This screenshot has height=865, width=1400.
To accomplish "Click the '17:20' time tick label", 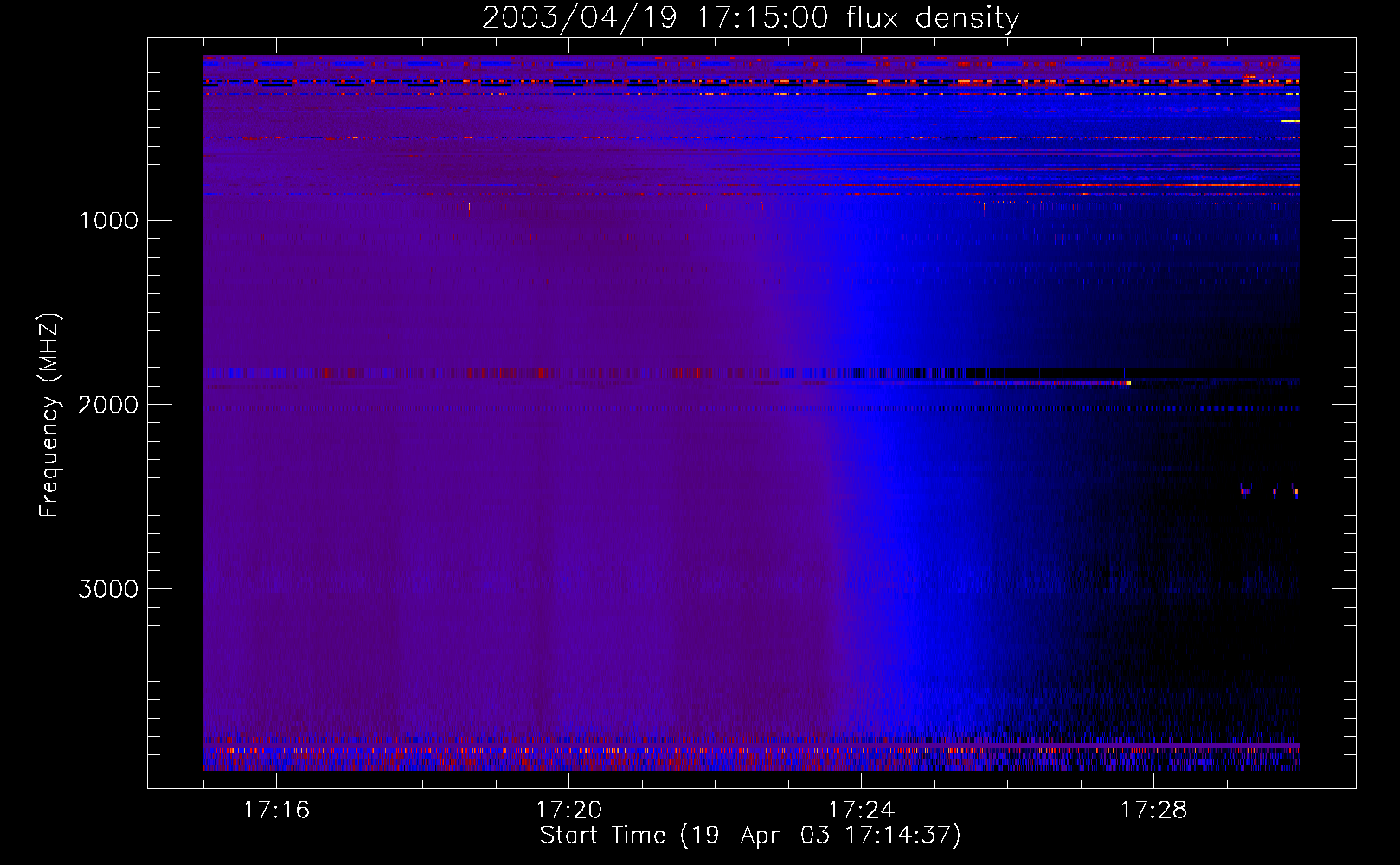I will pyautogui.click(x=568, y=811).
